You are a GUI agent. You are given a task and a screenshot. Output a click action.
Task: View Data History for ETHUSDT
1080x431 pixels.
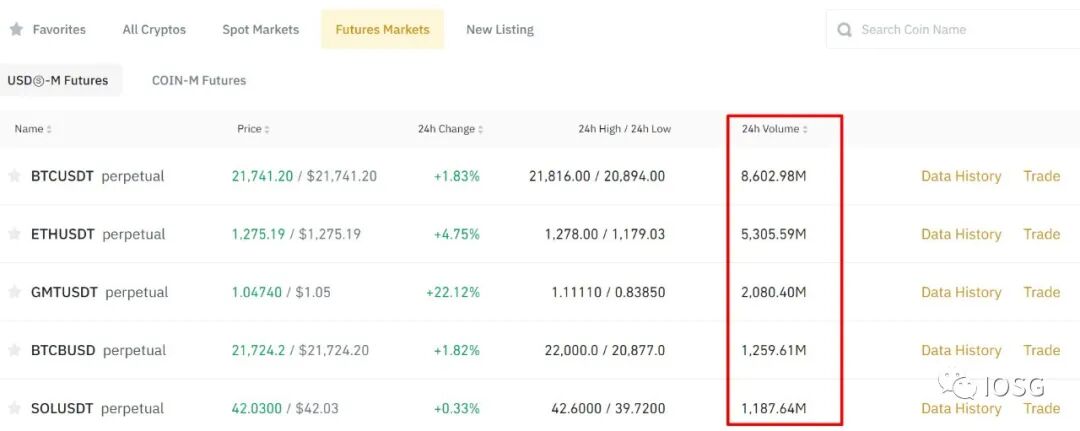tap(961, 234)
